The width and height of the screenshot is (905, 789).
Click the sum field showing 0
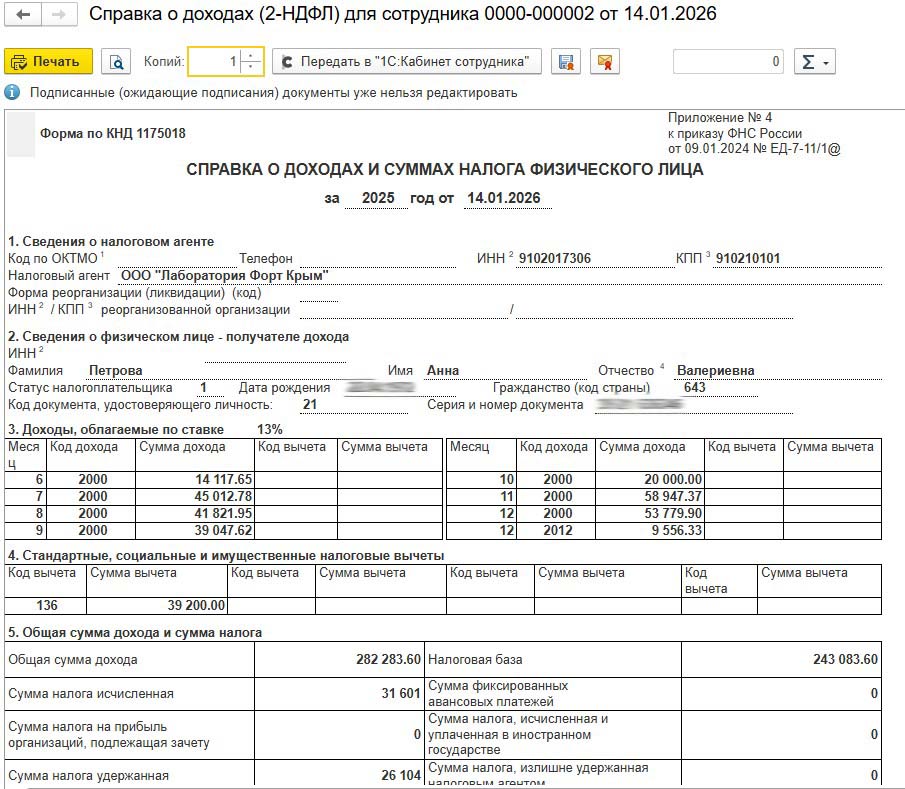(728, 62)
